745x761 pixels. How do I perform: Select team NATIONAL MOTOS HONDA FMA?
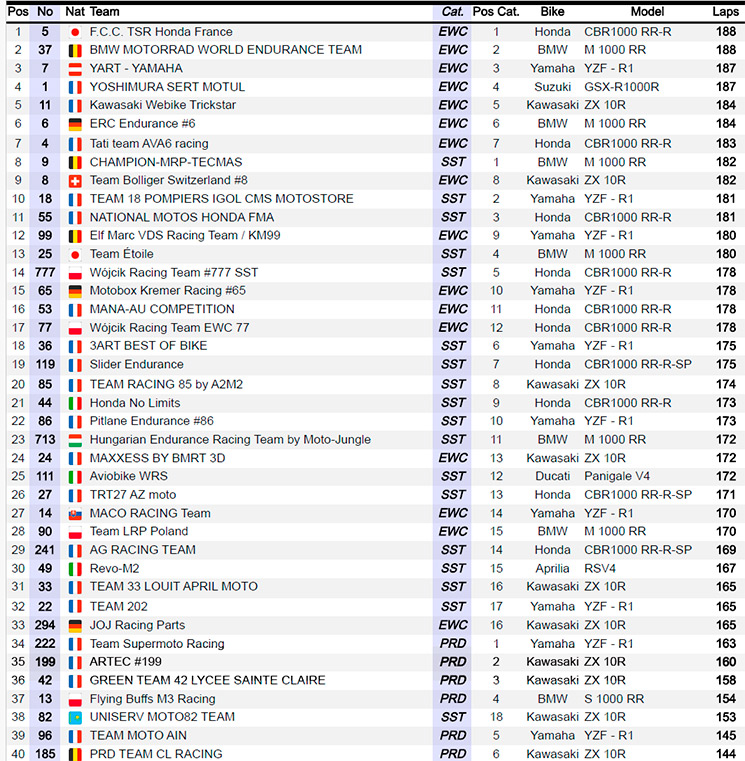tap(182, 217)
